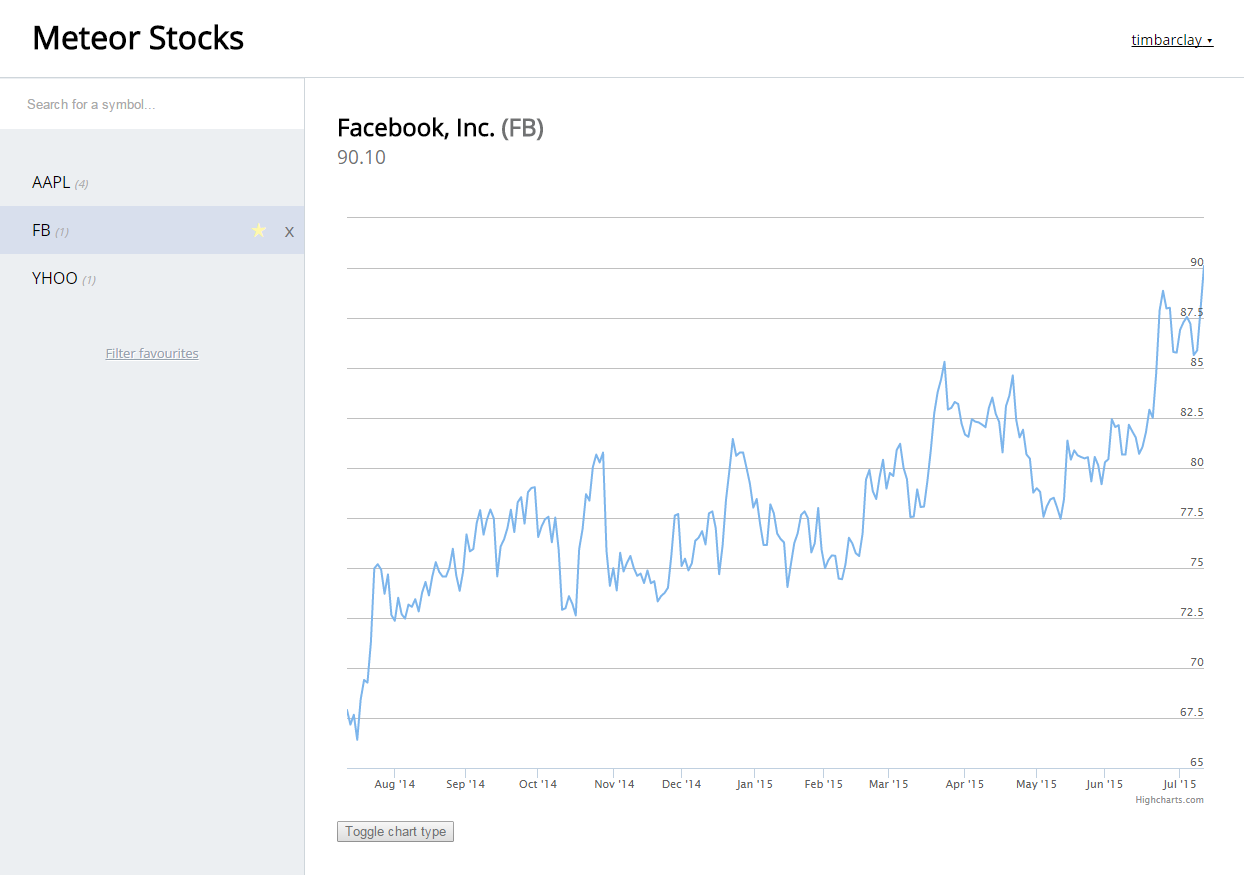Viewport: 1244px width, 875px height.
Task: Click the (1) count beside FB
Action: point(63,231)
